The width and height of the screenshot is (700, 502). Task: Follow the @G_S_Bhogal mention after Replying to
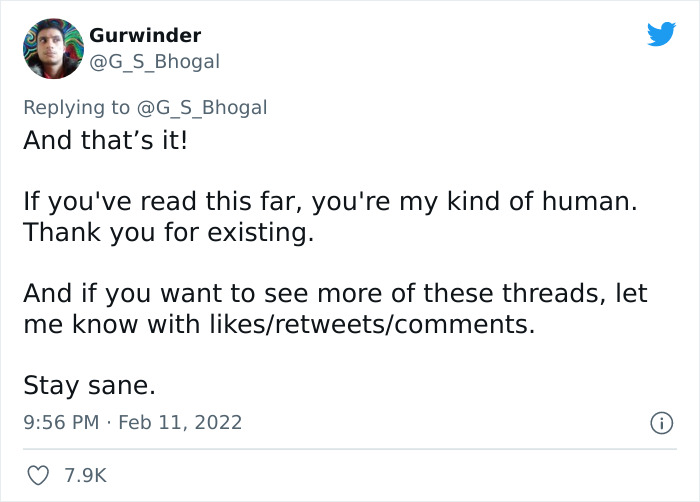pyautogui.click(x=207, y=107)
